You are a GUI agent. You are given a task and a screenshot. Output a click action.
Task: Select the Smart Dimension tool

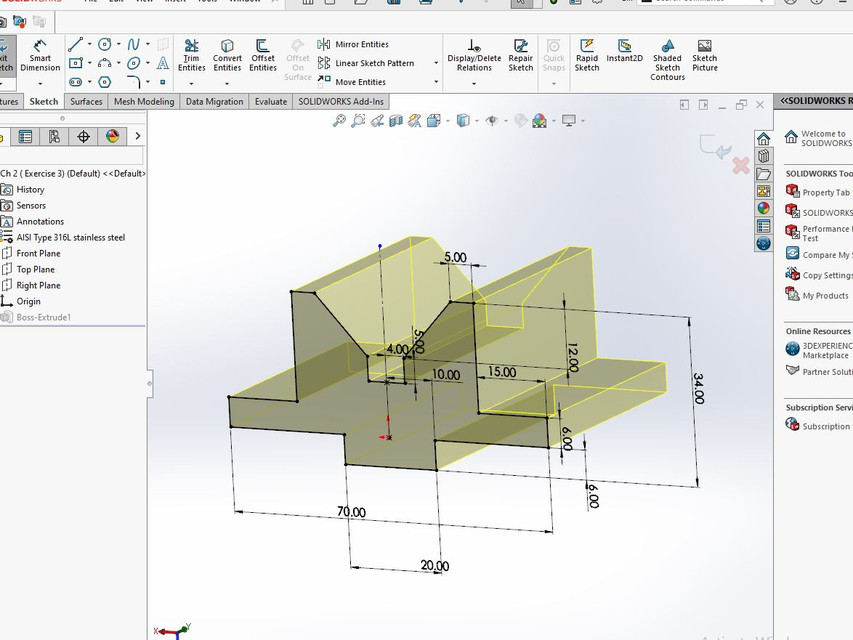tap(40, 56)
